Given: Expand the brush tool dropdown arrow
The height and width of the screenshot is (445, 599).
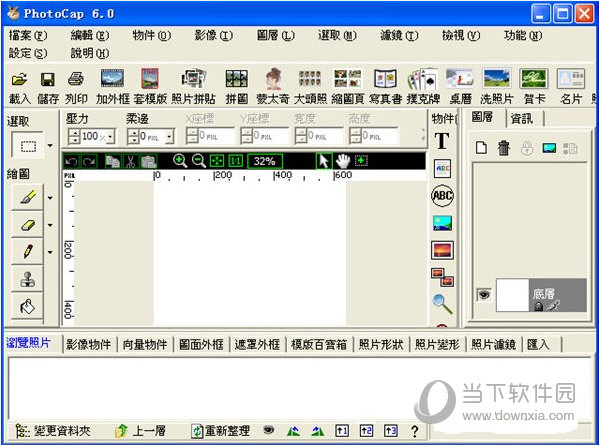Looking at the screenshot, I should 50,198.
